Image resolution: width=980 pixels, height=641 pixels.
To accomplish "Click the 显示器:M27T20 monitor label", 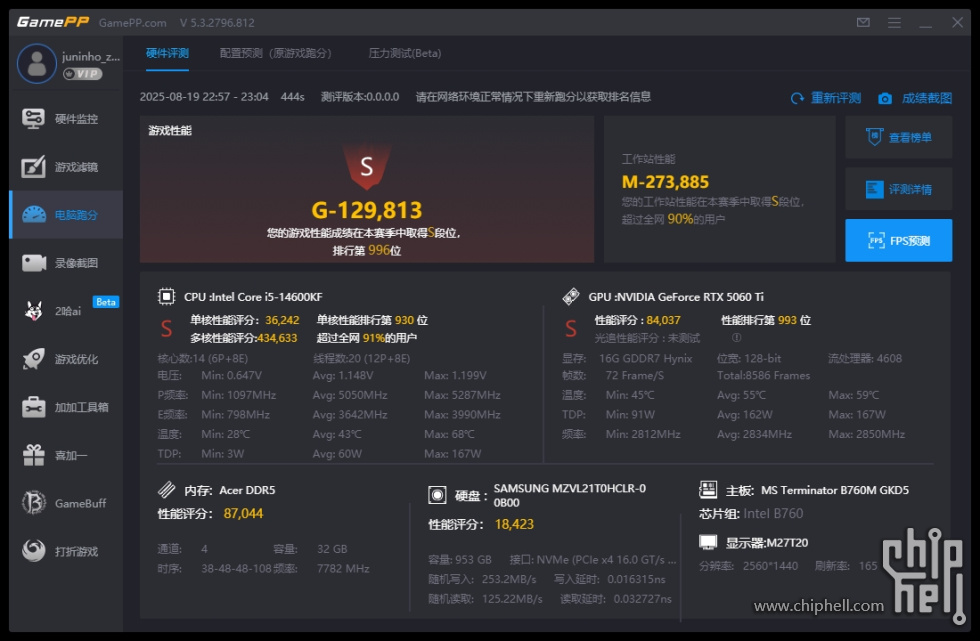I will coord(766,542).
